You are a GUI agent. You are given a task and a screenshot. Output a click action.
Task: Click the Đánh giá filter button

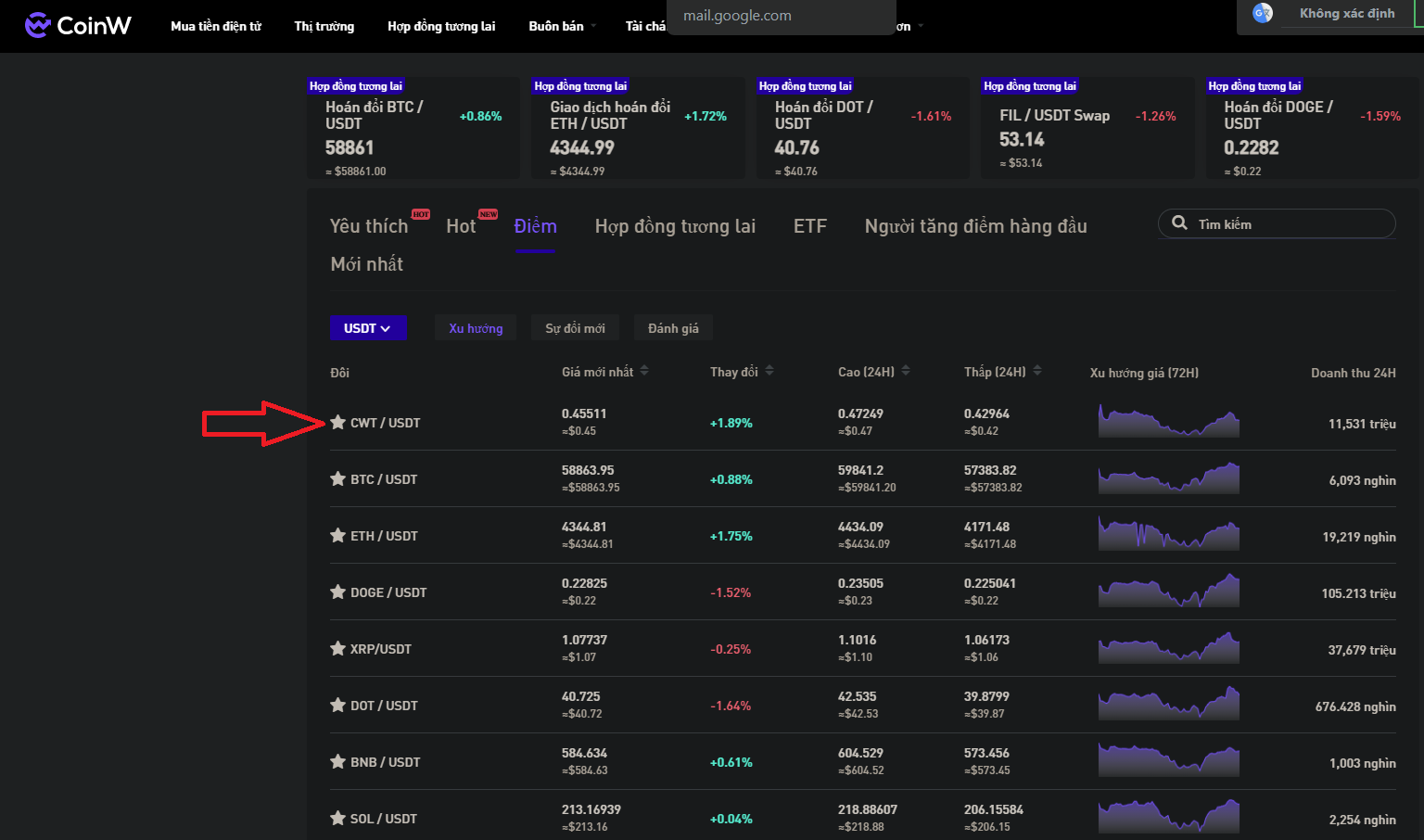click(673, 328)
